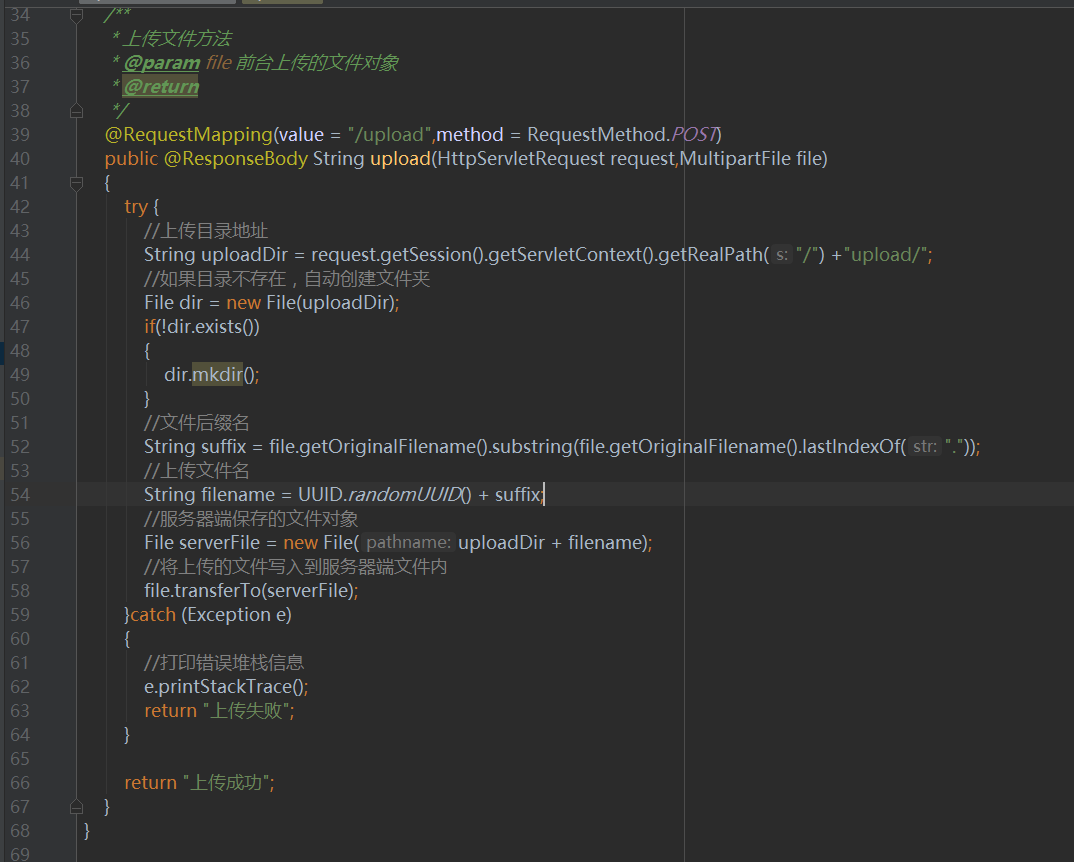Click the MultipartFile parameter type
This screenshot has width=1074, height=862.
point(735,159)
